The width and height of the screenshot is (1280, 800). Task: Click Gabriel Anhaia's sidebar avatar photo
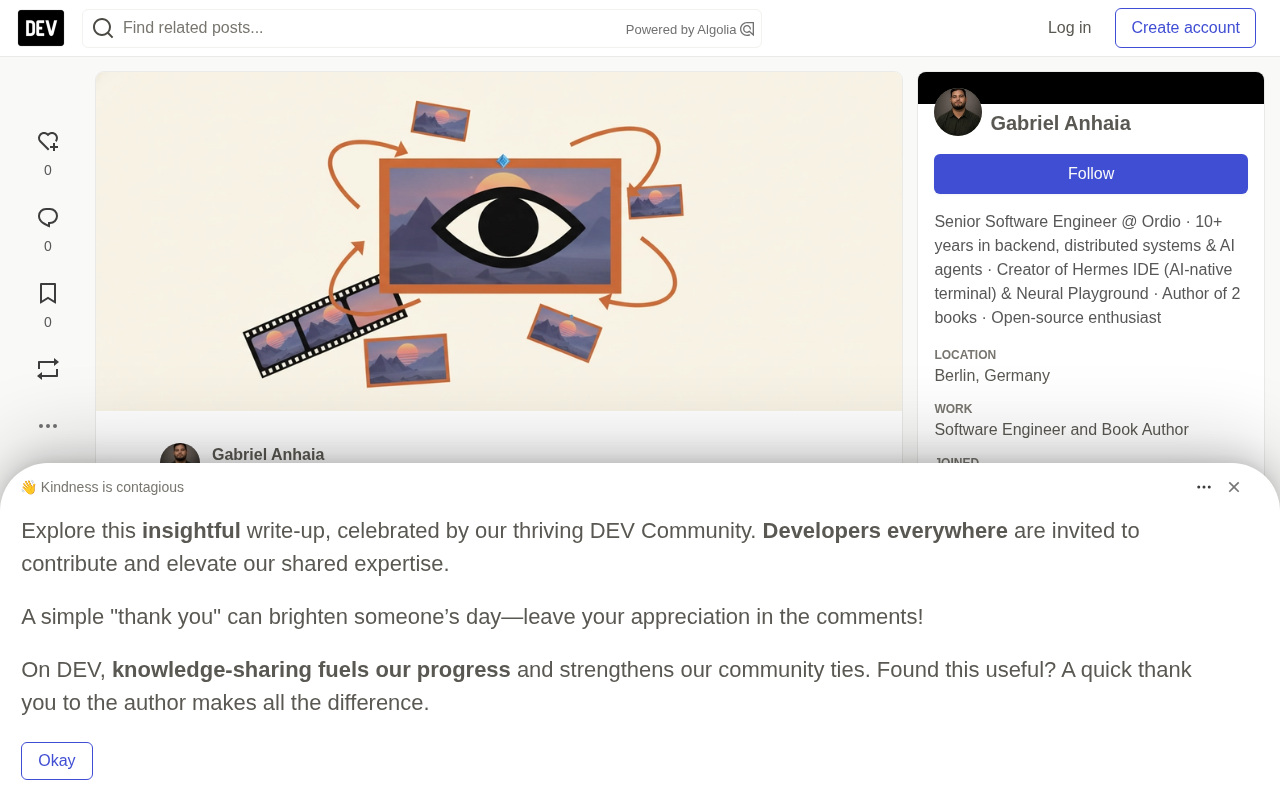pyautogui.click(x=958, y=112)
